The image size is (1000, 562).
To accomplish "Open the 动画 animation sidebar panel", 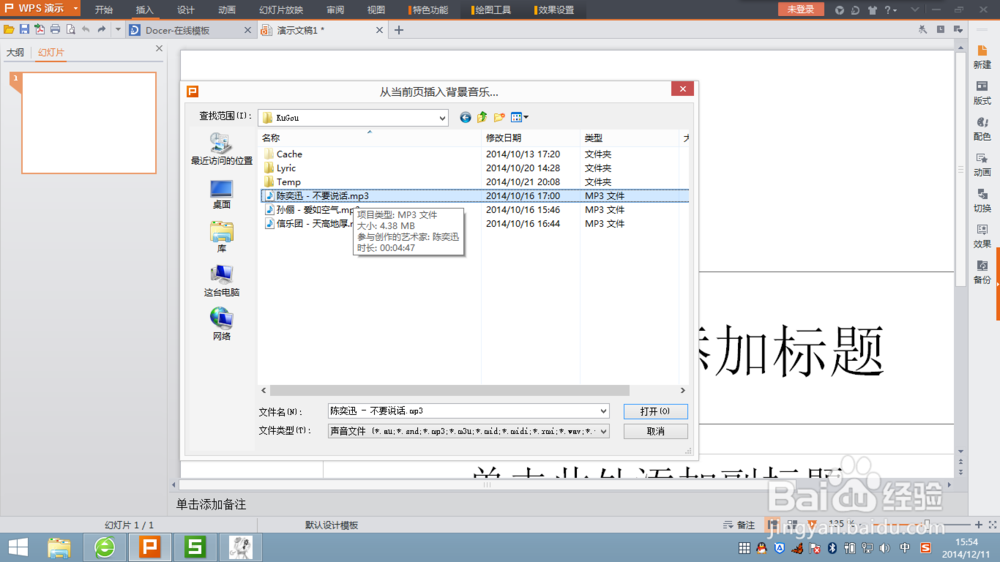I will tap(982, 165).
